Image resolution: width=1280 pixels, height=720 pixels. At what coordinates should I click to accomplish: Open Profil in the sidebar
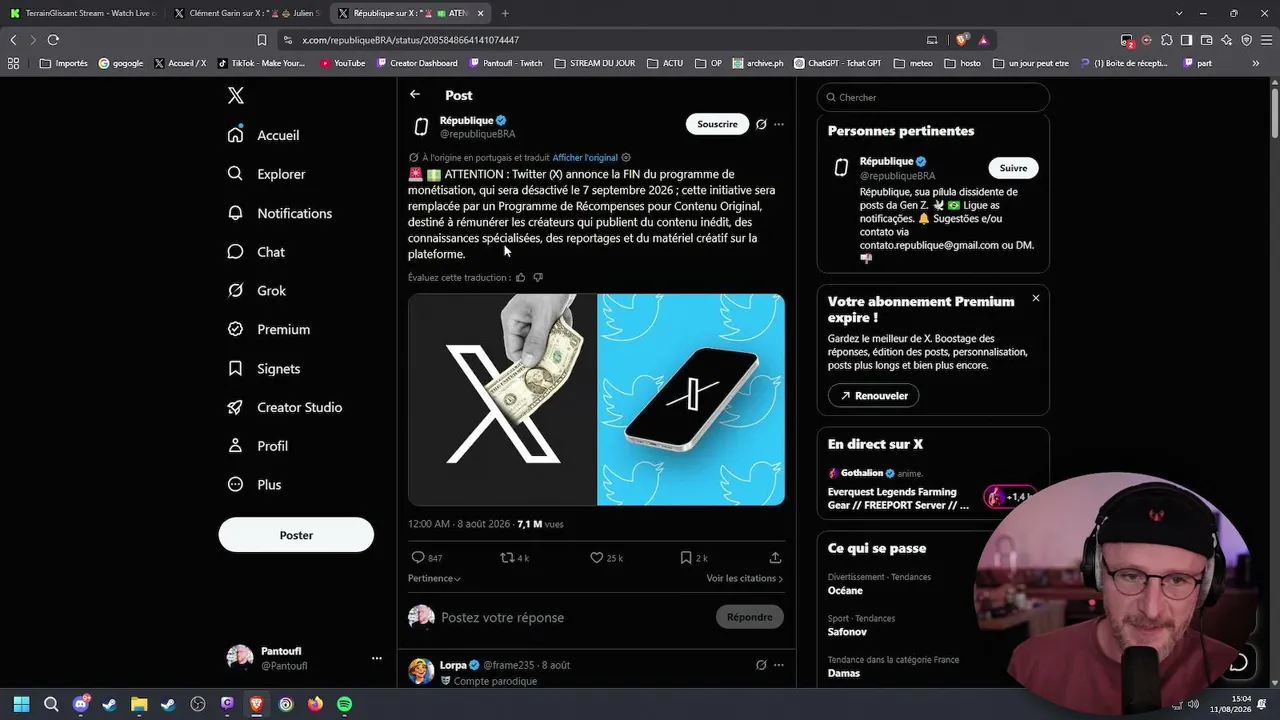258,446
